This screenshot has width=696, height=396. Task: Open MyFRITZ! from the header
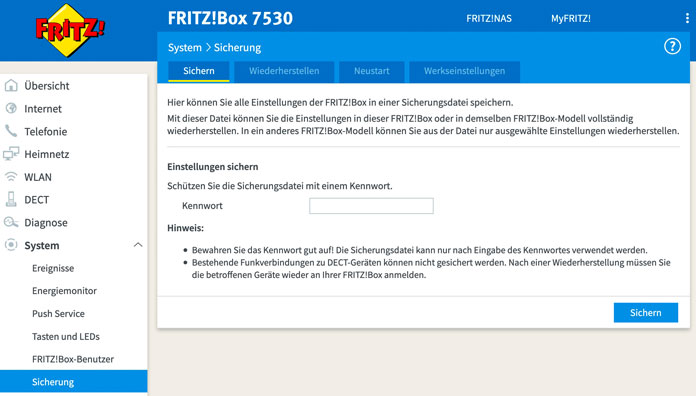point(571,19)
